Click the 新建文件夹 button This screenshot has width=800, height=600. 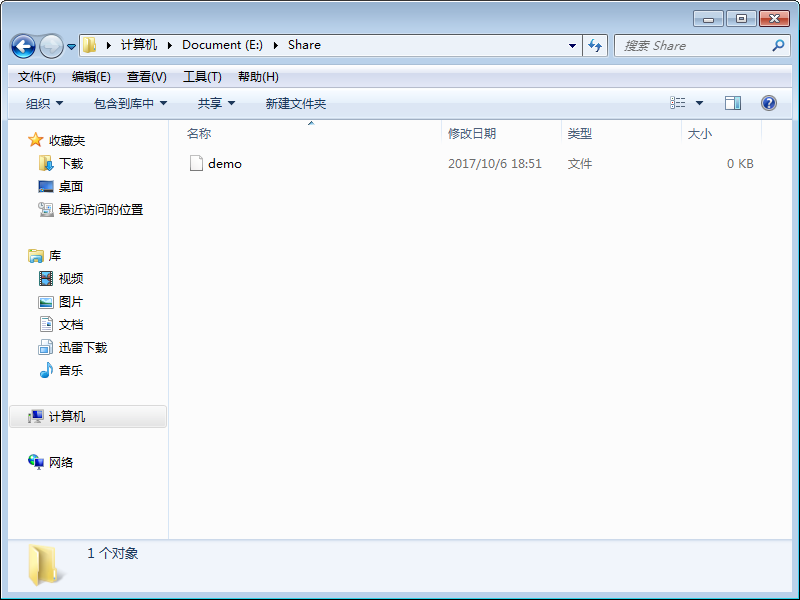click(294, 103)
